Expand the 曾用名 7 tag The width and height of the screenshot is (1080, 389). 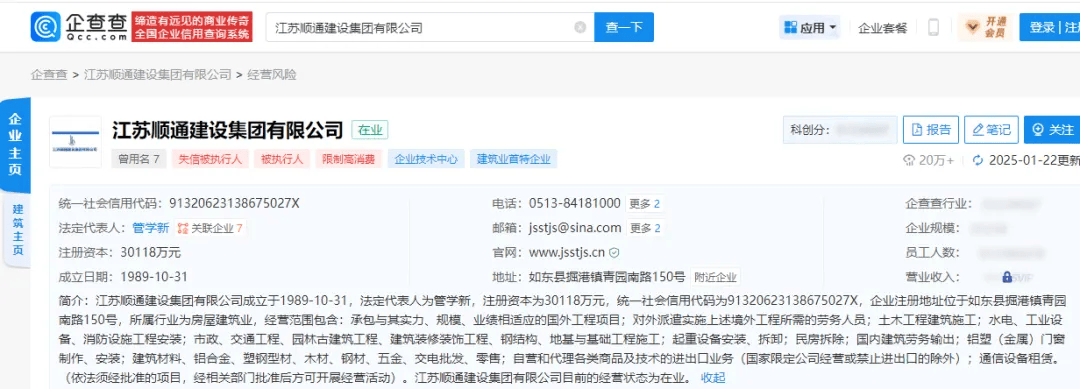[x=139, y=159]
